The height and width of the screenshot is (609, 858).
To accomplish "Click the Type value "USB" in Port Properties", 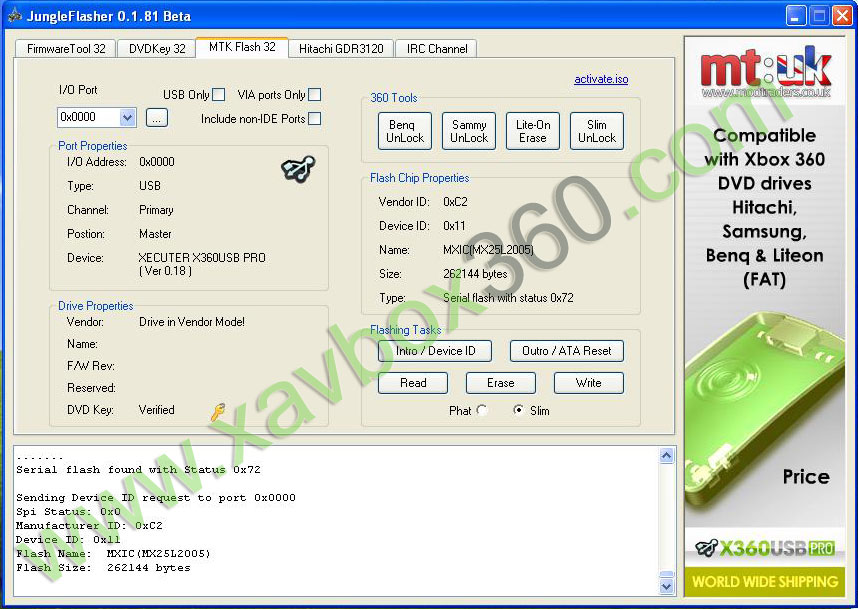I will 149,186.
